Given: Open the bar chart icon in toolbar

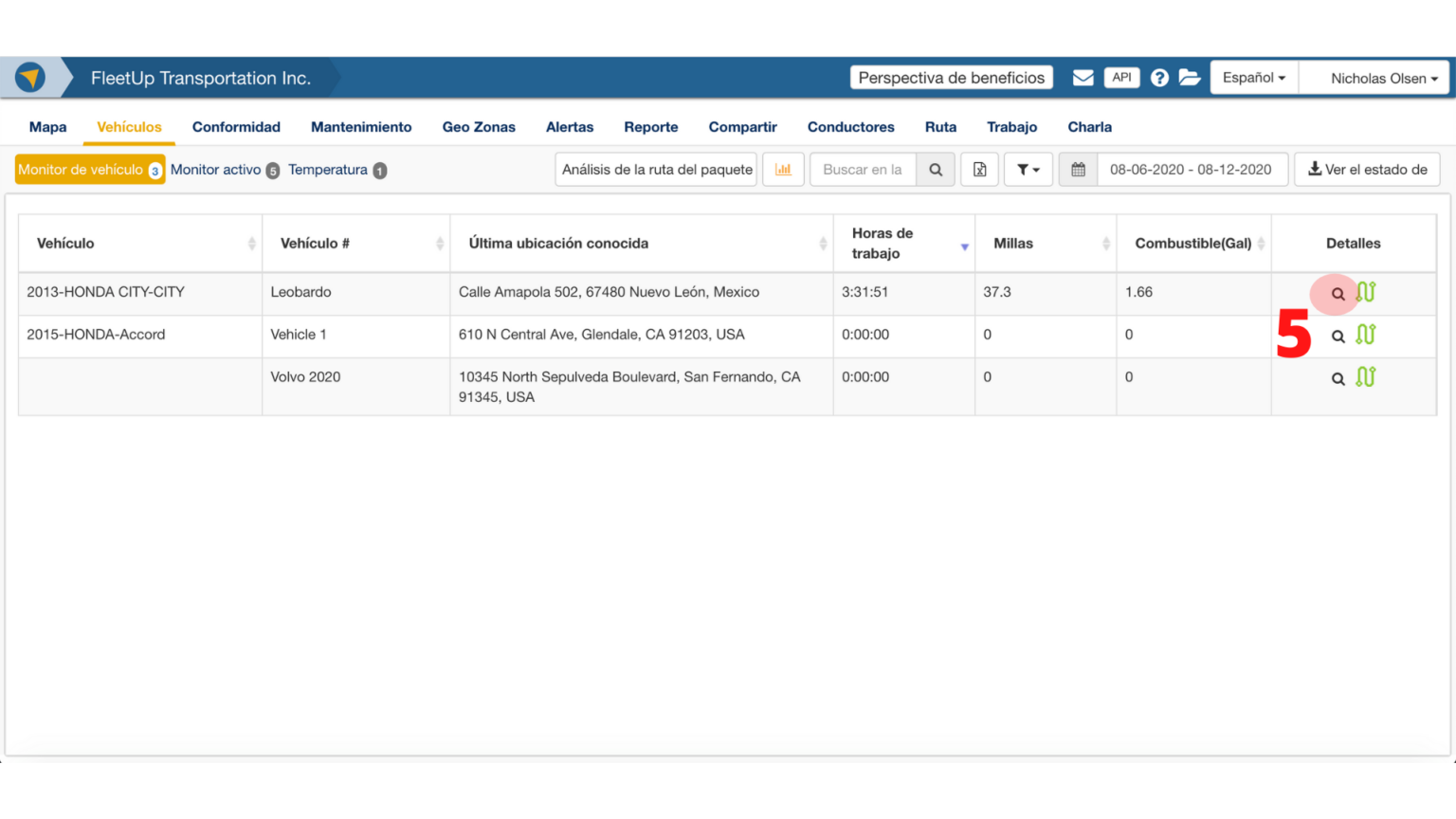Looking at the screenshot, I should pos(783,170).
